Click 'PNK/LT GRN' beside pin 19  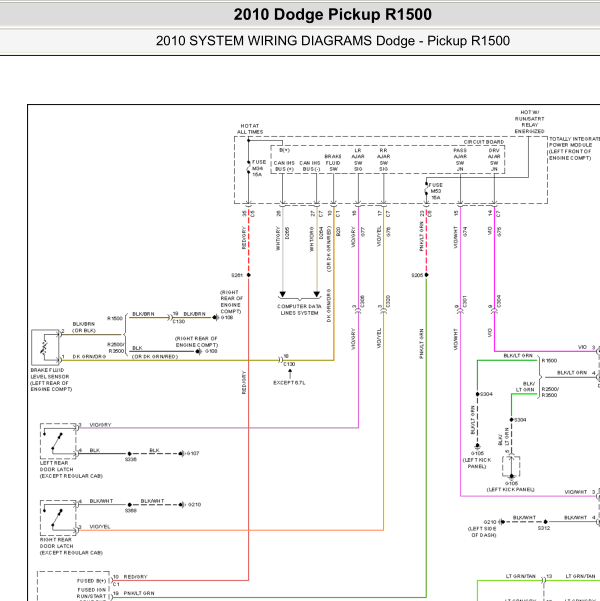(139, 593)
